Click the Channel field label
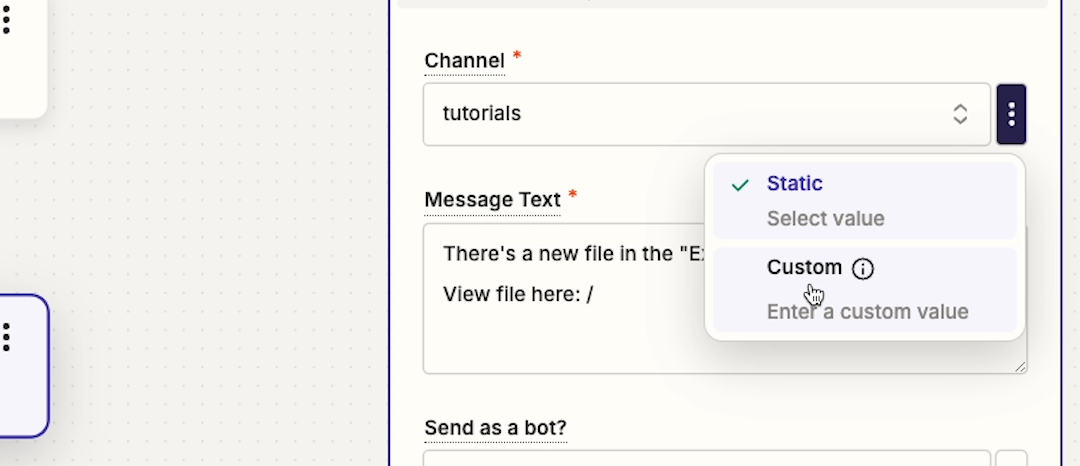The width and height of the screenshot is (1080, 466). coord(465,61)
